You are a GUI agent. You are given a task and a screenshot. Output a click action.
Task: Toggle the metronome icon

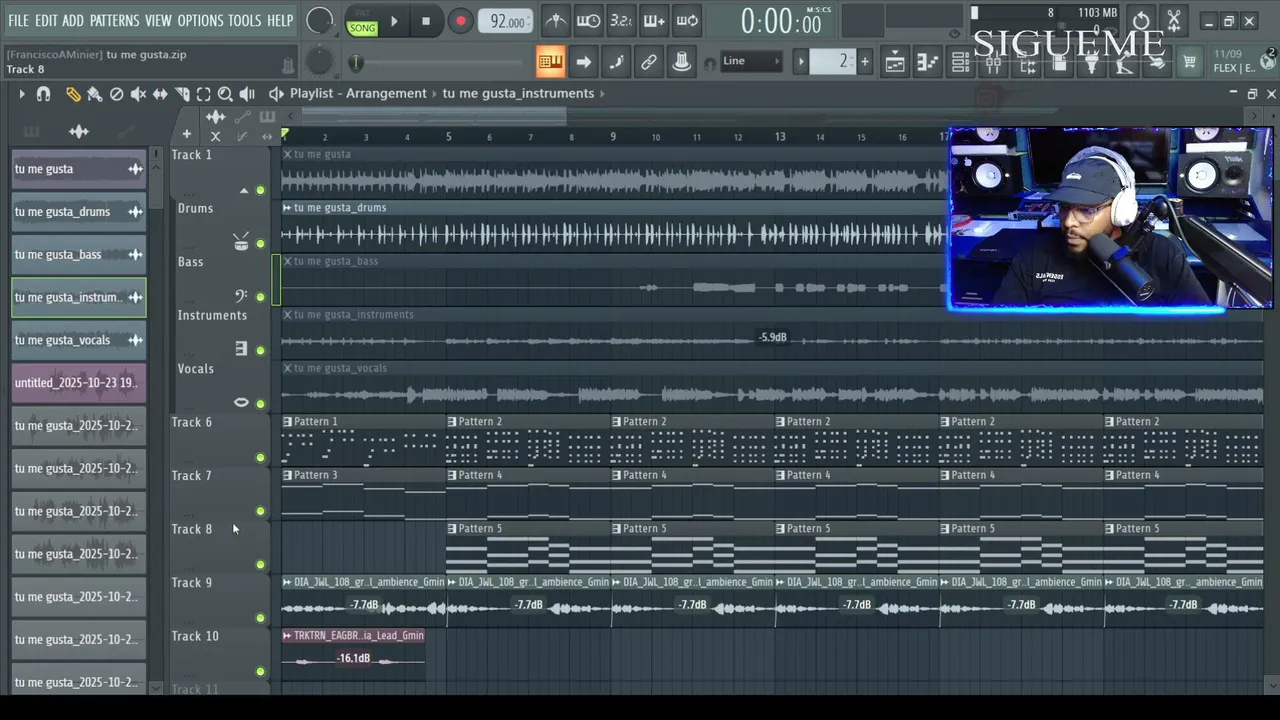click(556, 21)
